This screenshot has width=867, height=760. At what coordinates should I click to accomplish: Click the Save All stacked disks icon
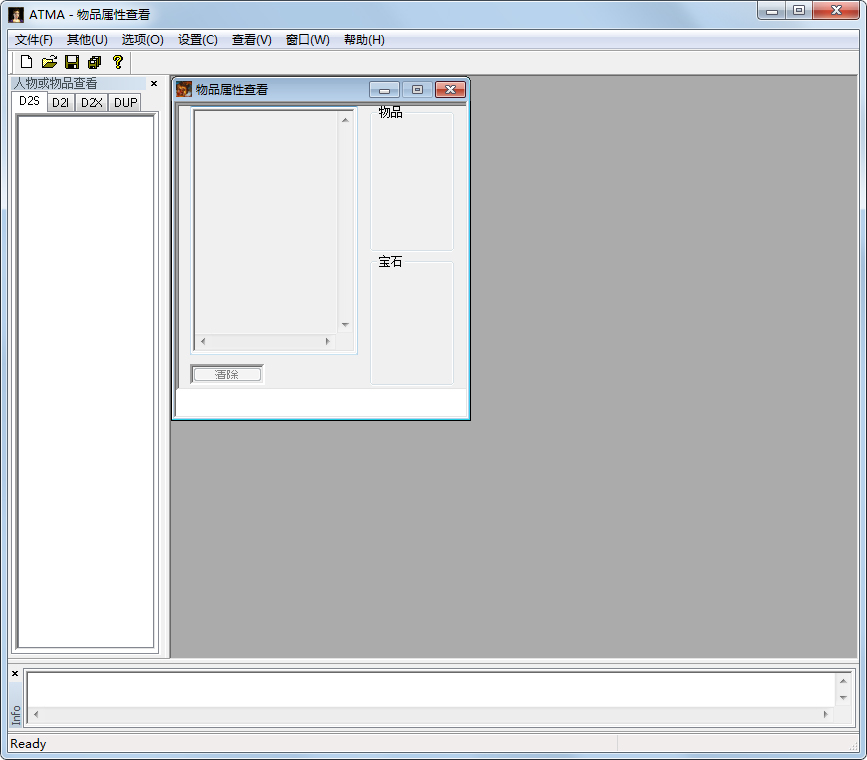pos(95,62)
